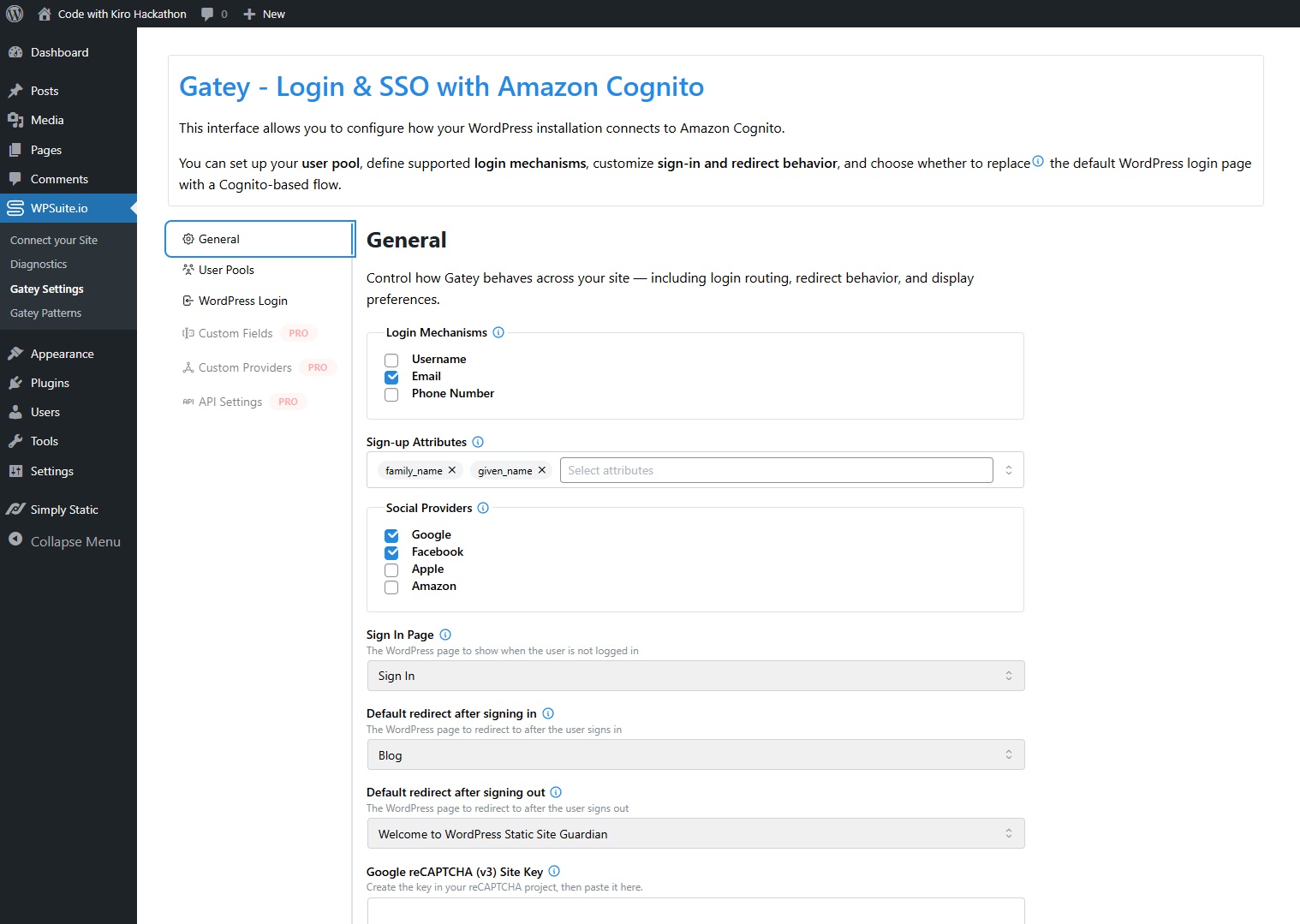Select the Appearance paintbrush icon
This screenshot has width=1300, height=924.
point(17,353)
